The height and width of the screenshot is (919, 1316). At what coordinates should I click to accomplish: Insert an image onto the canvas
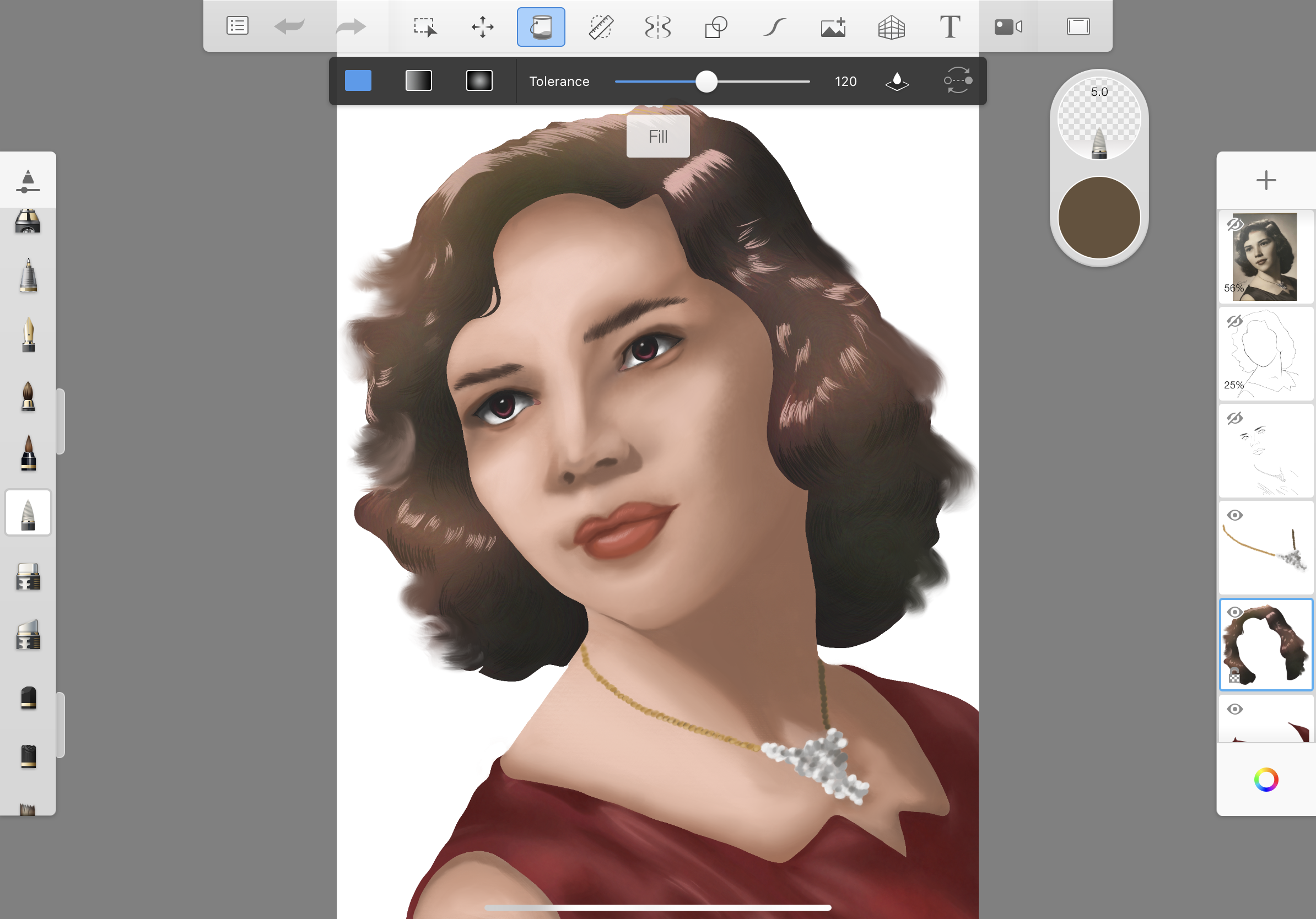[x=832, y=26]
